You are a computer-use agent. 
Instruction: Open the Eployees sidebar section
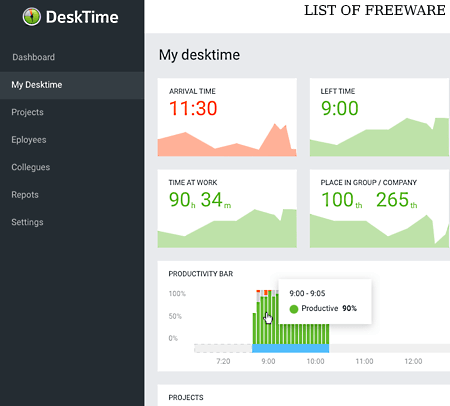click(29, 140)
